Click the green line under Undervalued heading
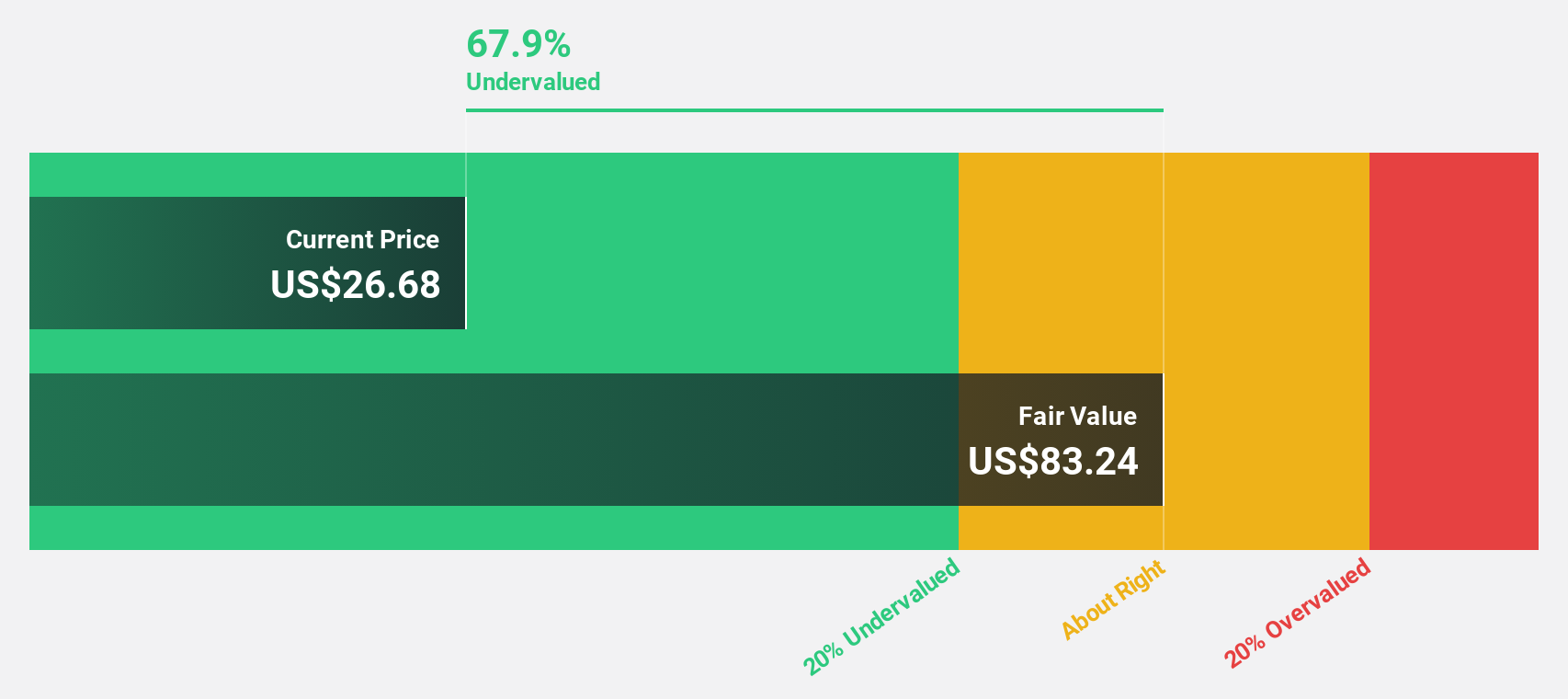Image resolution: width=1568 pixels, height=699 pixels. (814, 110)
